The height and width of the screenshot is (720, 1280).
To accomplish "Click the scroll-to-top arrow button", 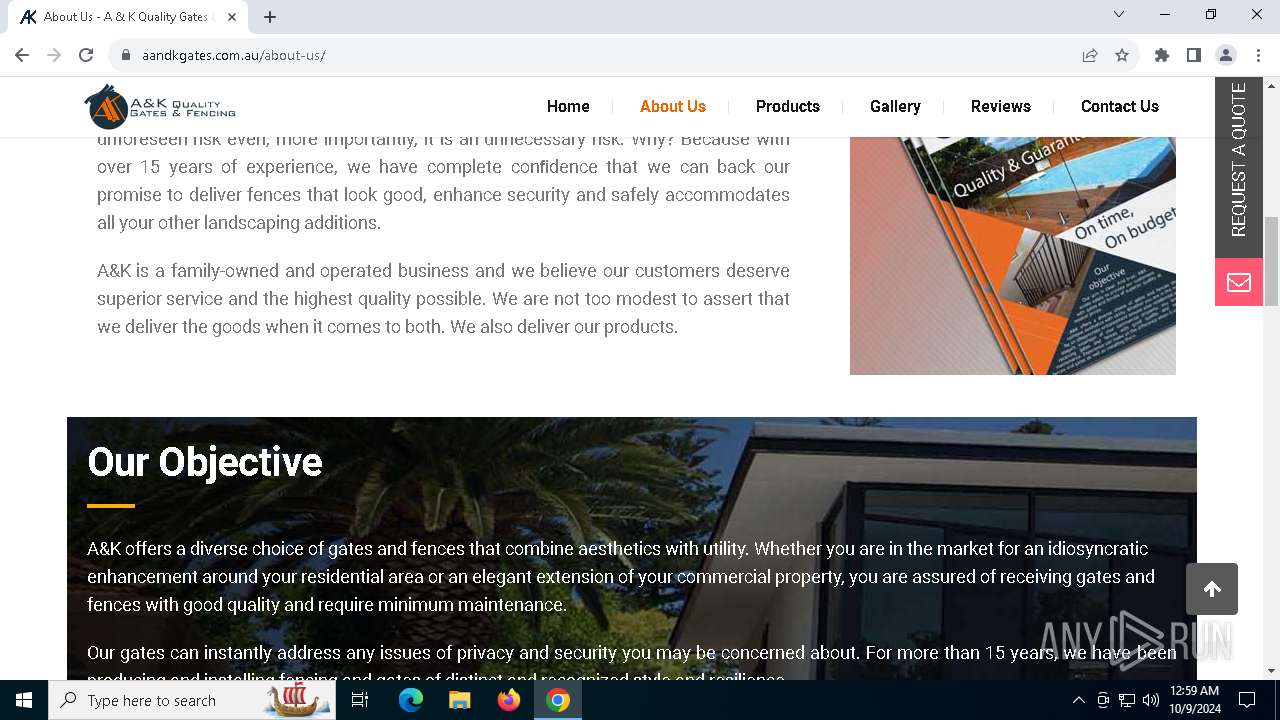I will coord(1212,589).
